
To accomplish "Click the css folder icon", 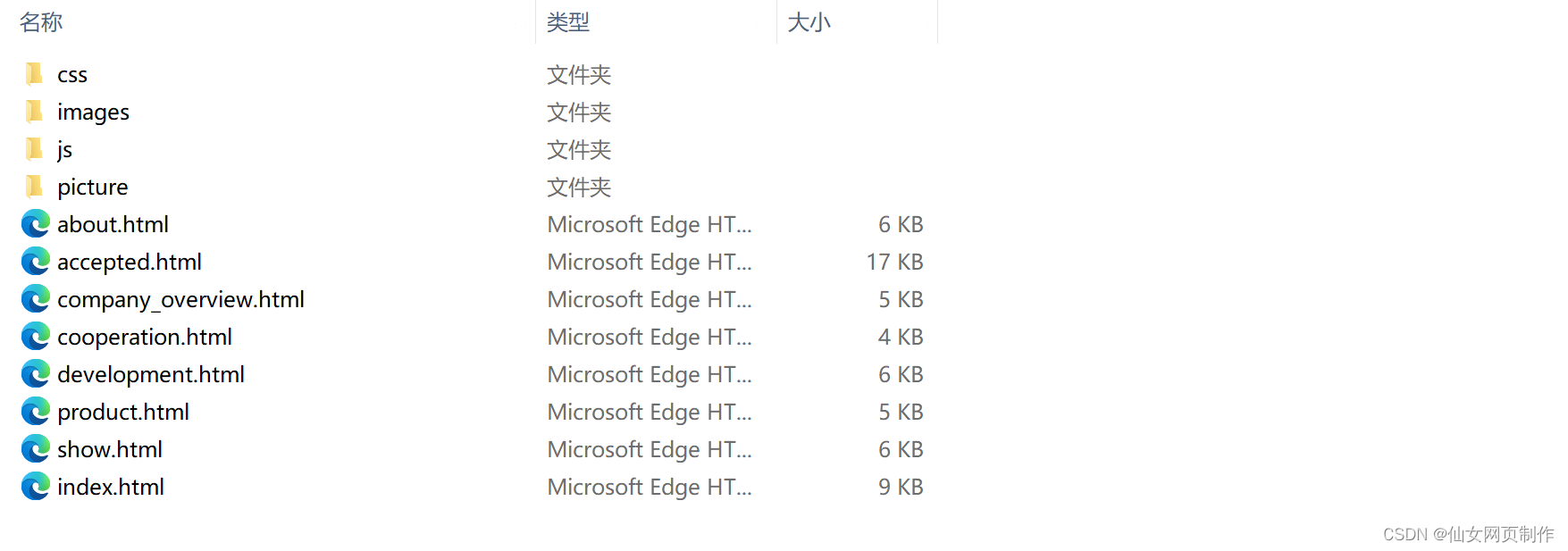I will 34,74.
